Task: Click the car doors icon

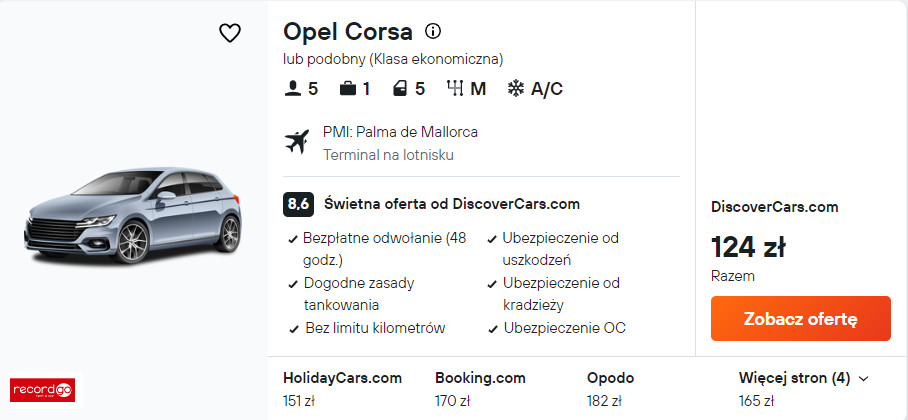Action: pos(400,89)
